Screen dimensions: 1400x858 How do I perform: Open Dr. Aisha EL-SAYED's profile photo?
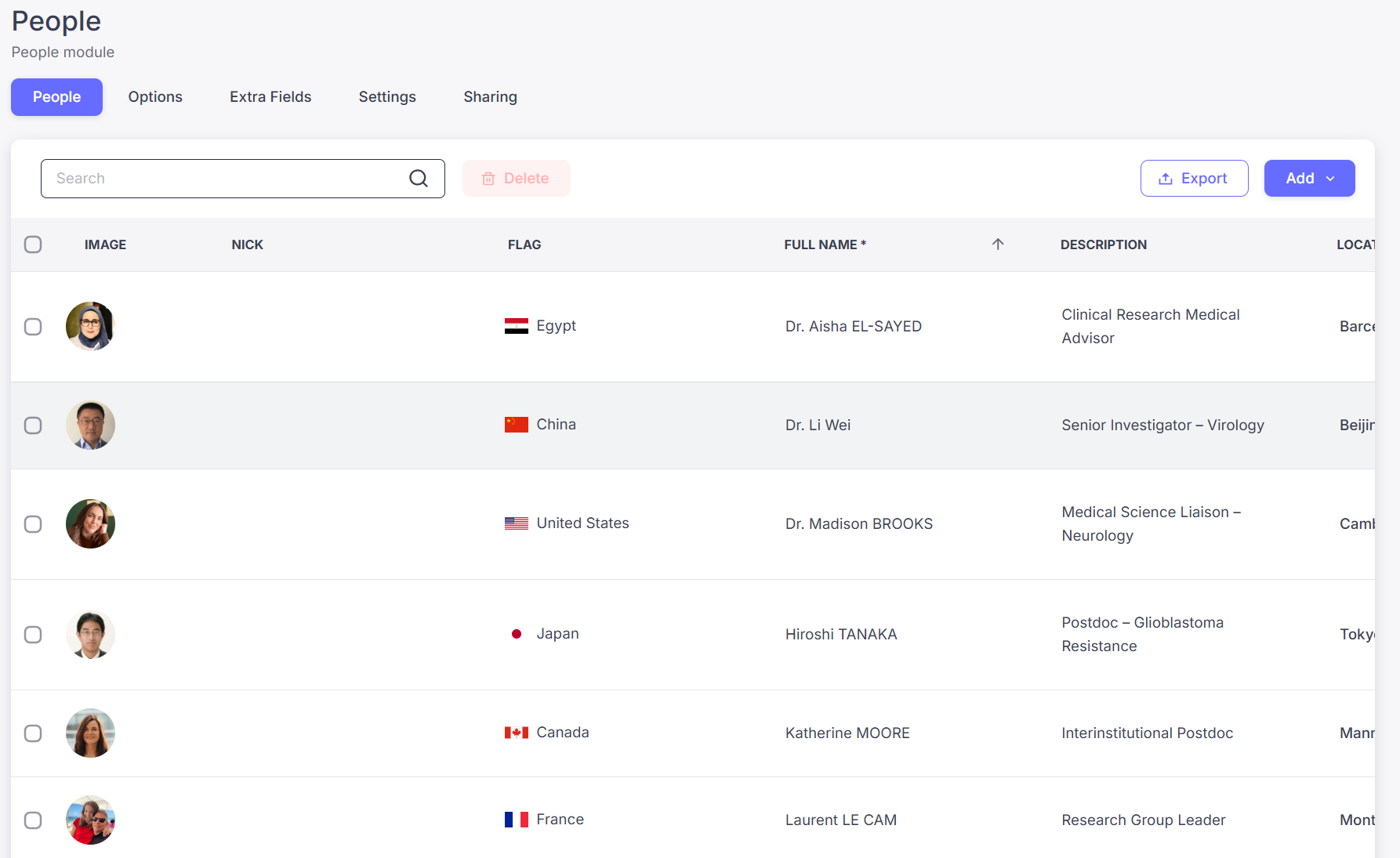[x=90, y=326]
